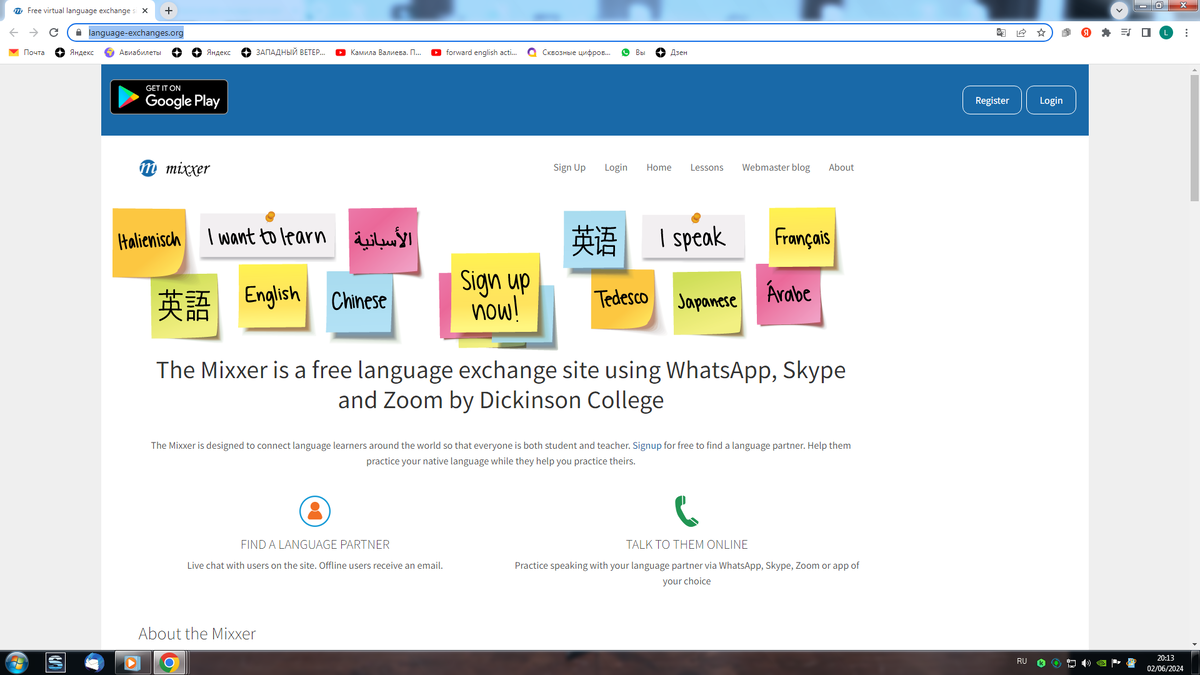Open the Камила Валиева YouTube bookmark
Screen dimensions: 1200x675
click(x=379, y=52)
